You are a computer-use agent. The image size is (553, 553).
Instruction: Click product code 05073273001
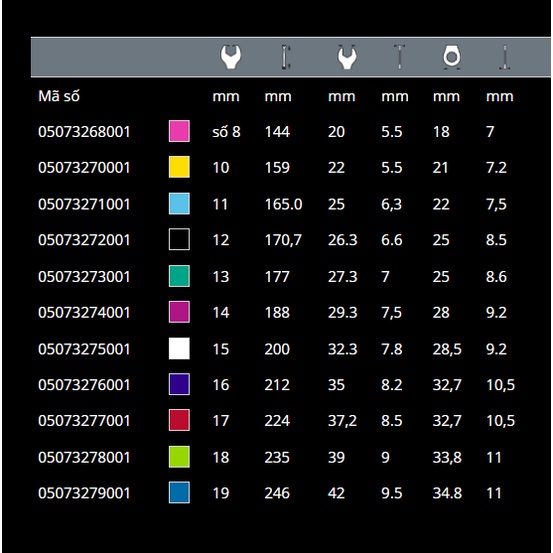coord(84,276)
